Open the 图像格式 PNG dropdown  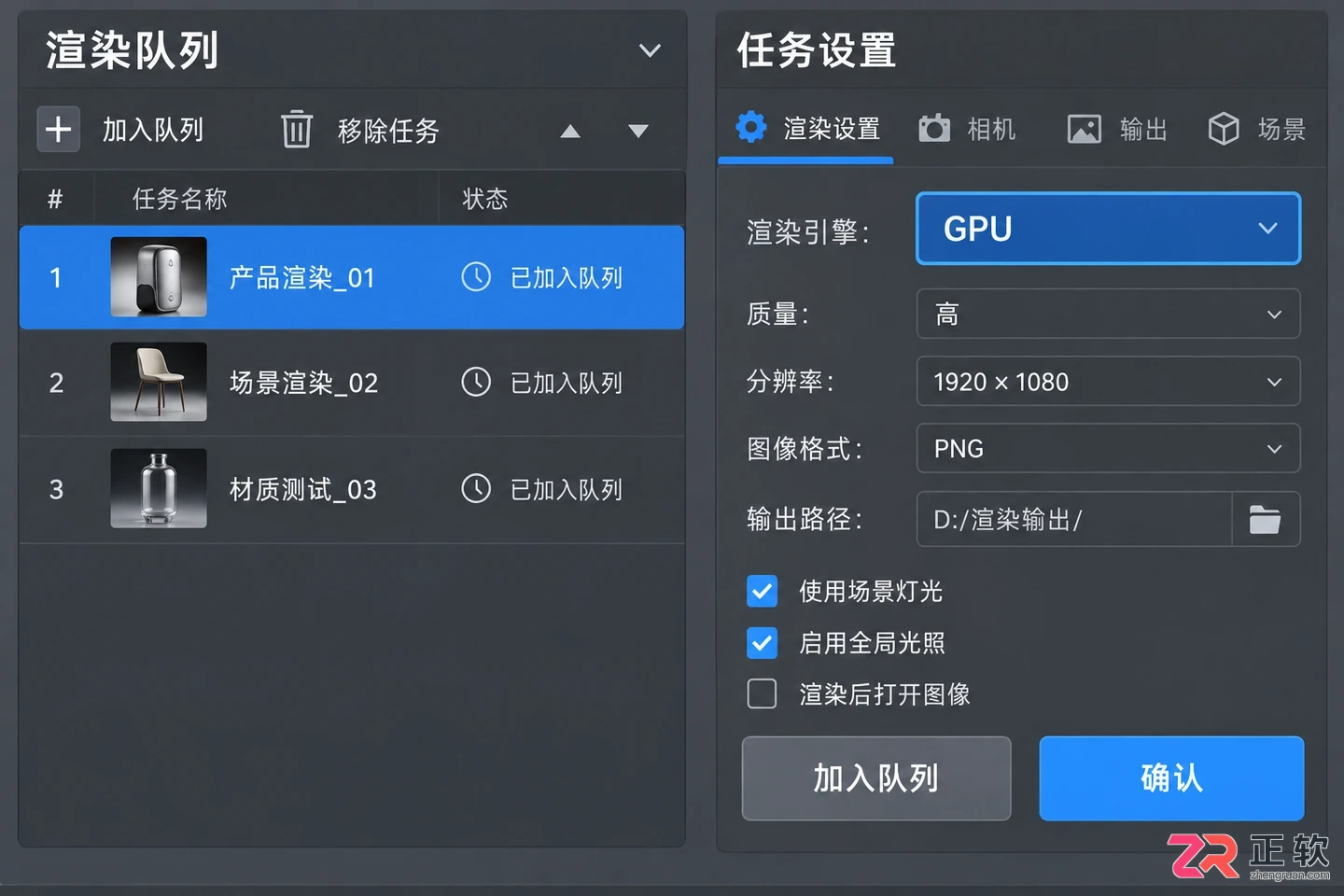[x=1108, y=448]
